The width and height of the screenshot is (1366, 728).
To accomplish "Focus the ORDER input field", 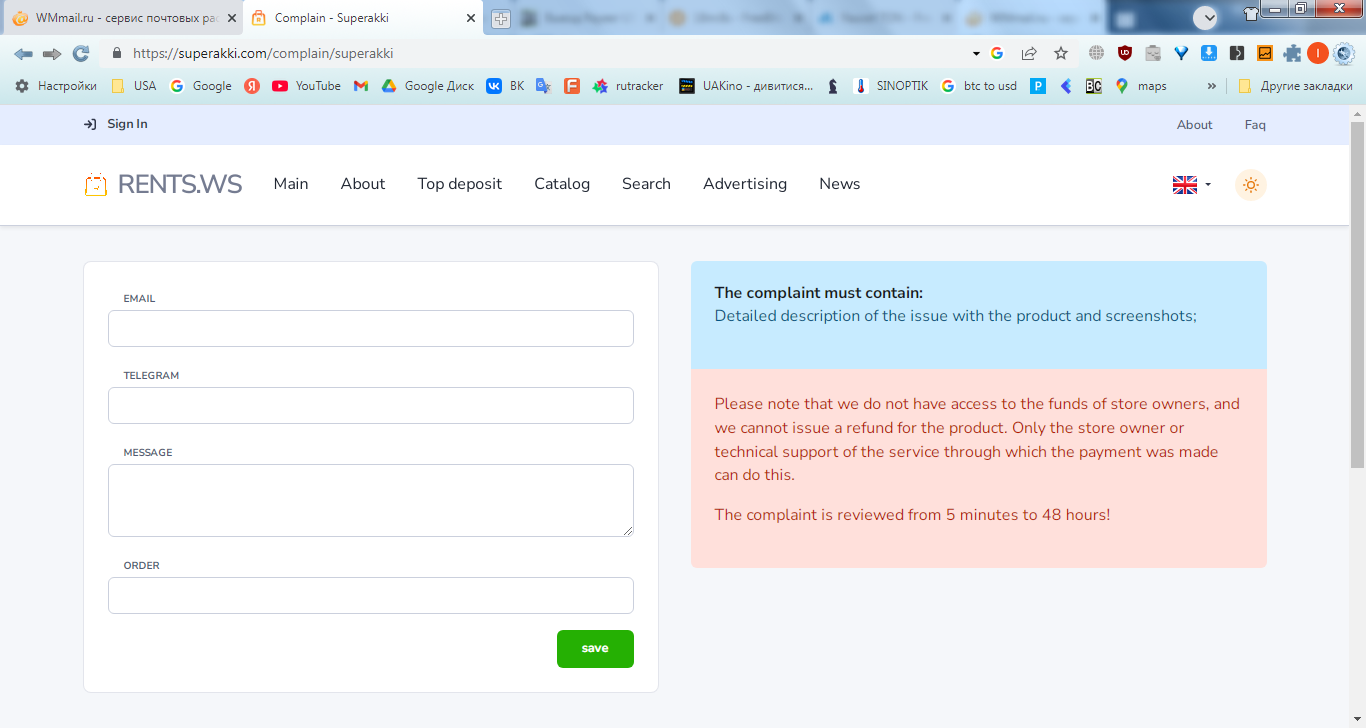I will click(x=371, y=595).
